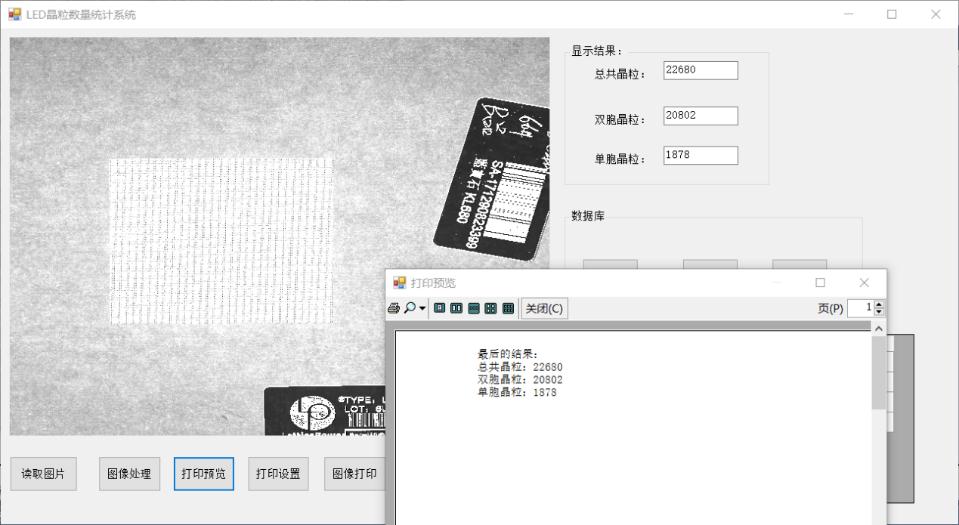This screenshot has width=959, height=525.
Task: Click the 打印设置 button
Action: pyautogui.click(x=278, y=473)
